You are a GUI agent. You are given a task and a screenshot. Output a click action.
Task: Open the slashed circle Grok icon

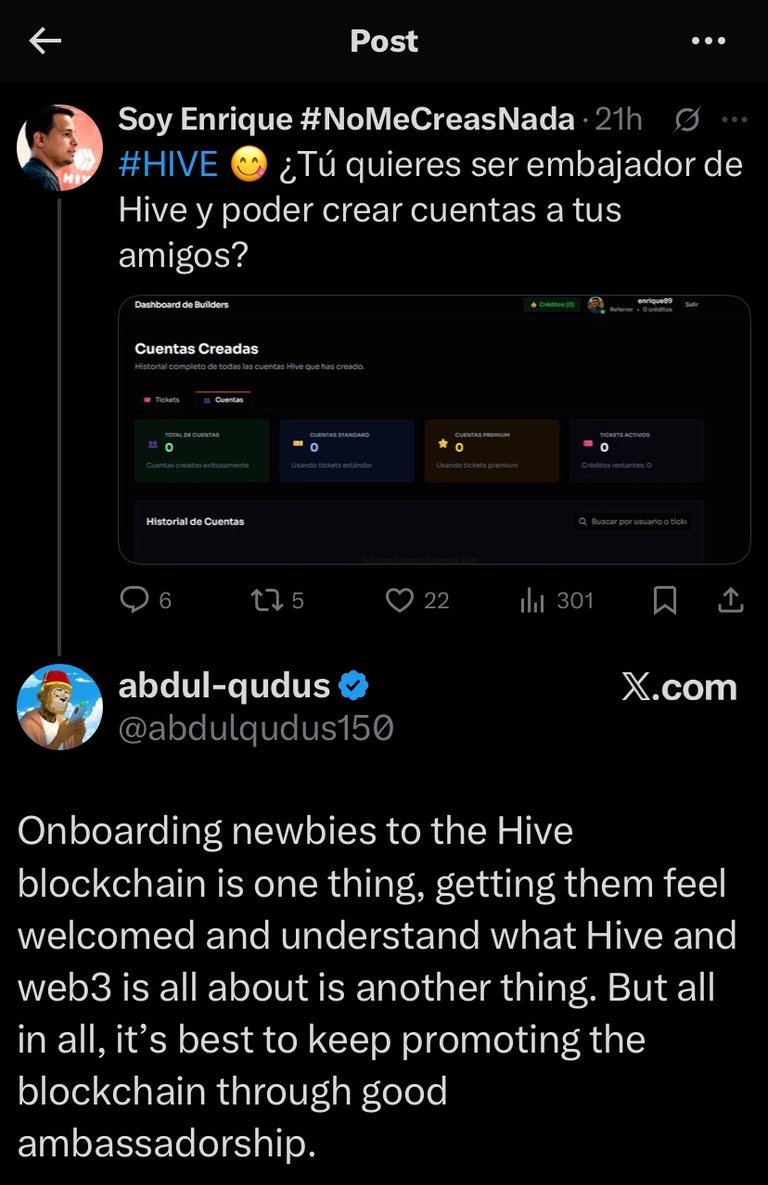[686, 119]
